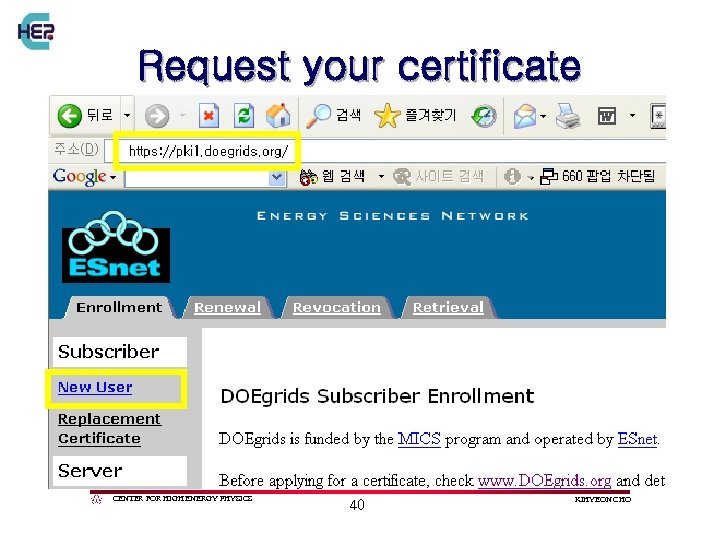Image resolution: width=720 pixels, height=540 pixels.
Task: Click the Google web search binoculars button
Action: [332, 176]
